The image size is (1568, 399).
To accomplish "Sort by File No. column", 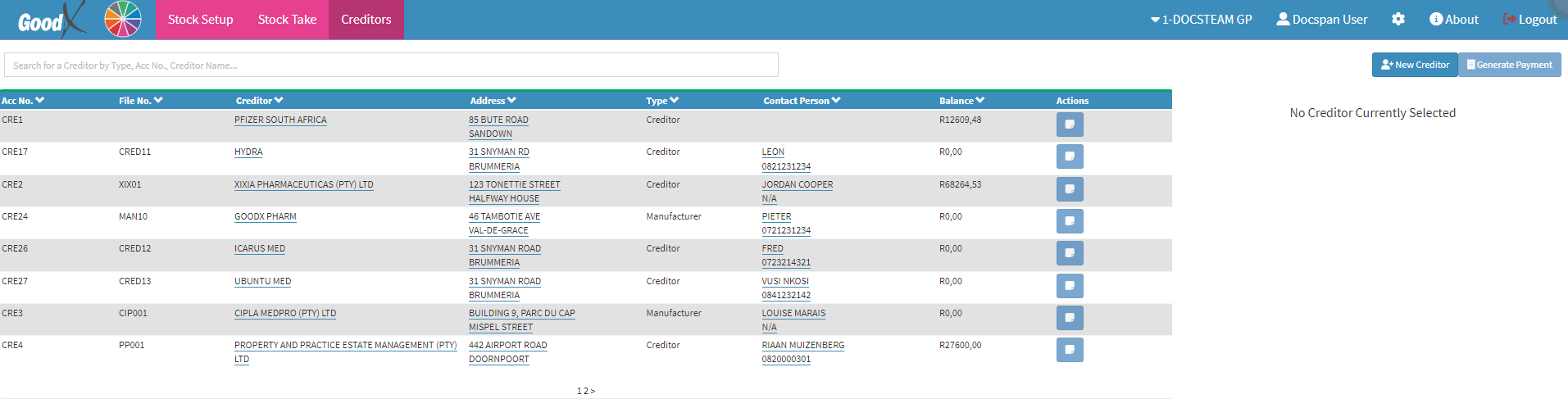I will point(141,101).
